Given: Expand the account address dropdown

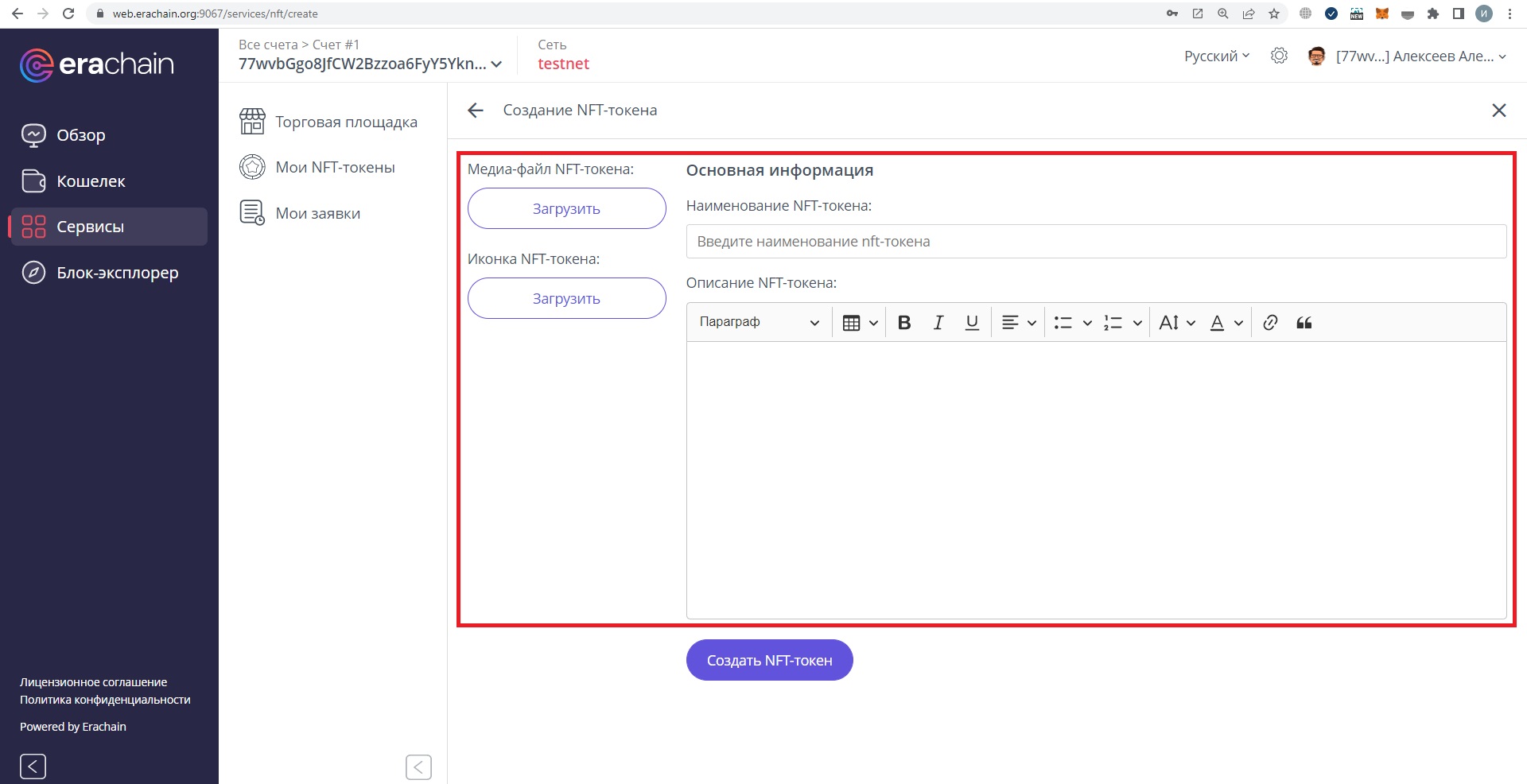Looking at the screenshot, I should (496, 64).
